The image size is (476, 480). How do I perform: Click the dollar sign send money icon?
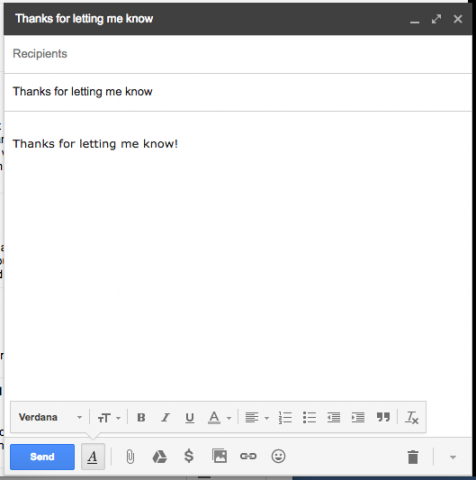click(x=189, y=456)
